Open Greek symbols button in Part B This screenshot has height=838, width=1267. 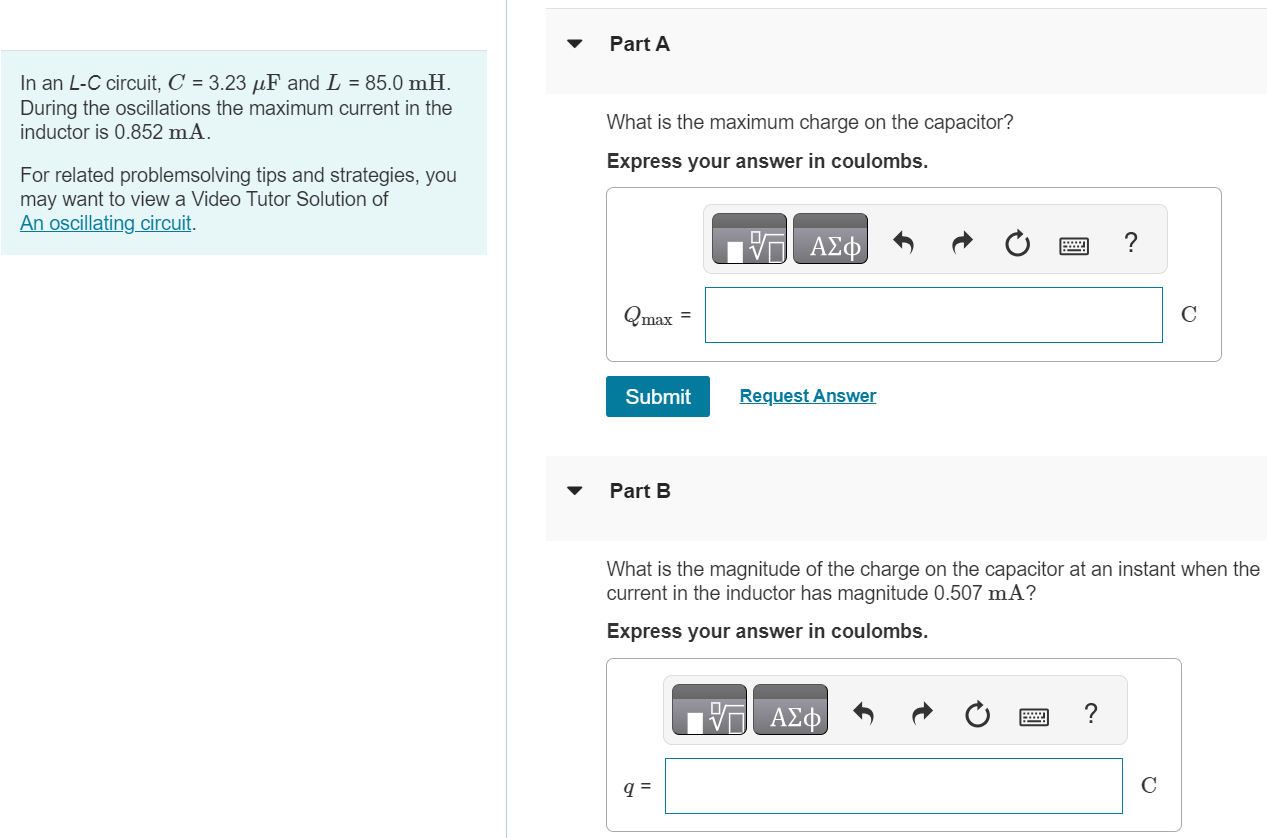791,710
